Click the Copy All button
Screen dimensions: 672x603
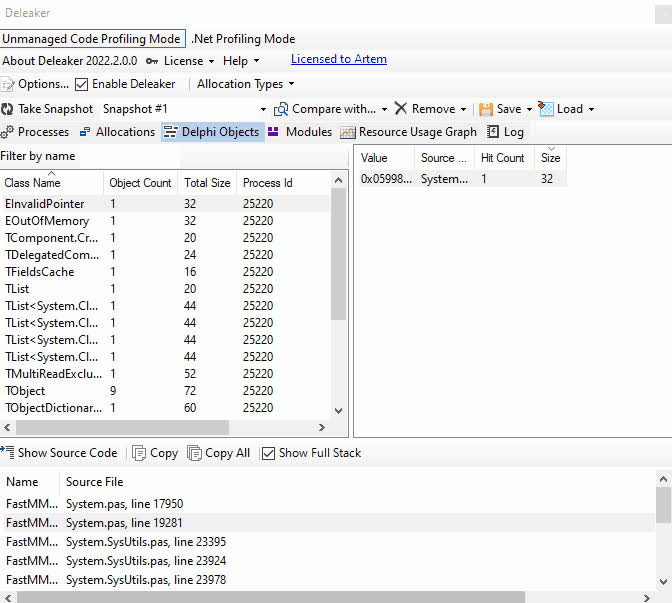tap(219, 453)
